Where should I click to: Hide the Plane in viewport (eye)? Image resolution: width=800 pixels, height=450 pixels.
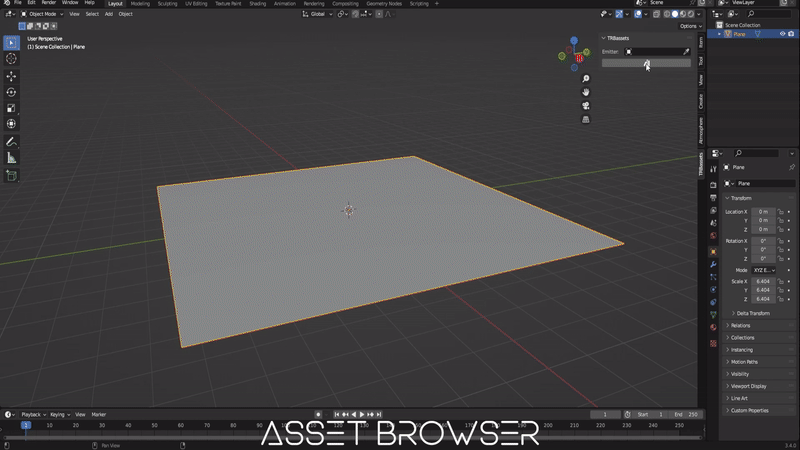(x=782, y=34)
